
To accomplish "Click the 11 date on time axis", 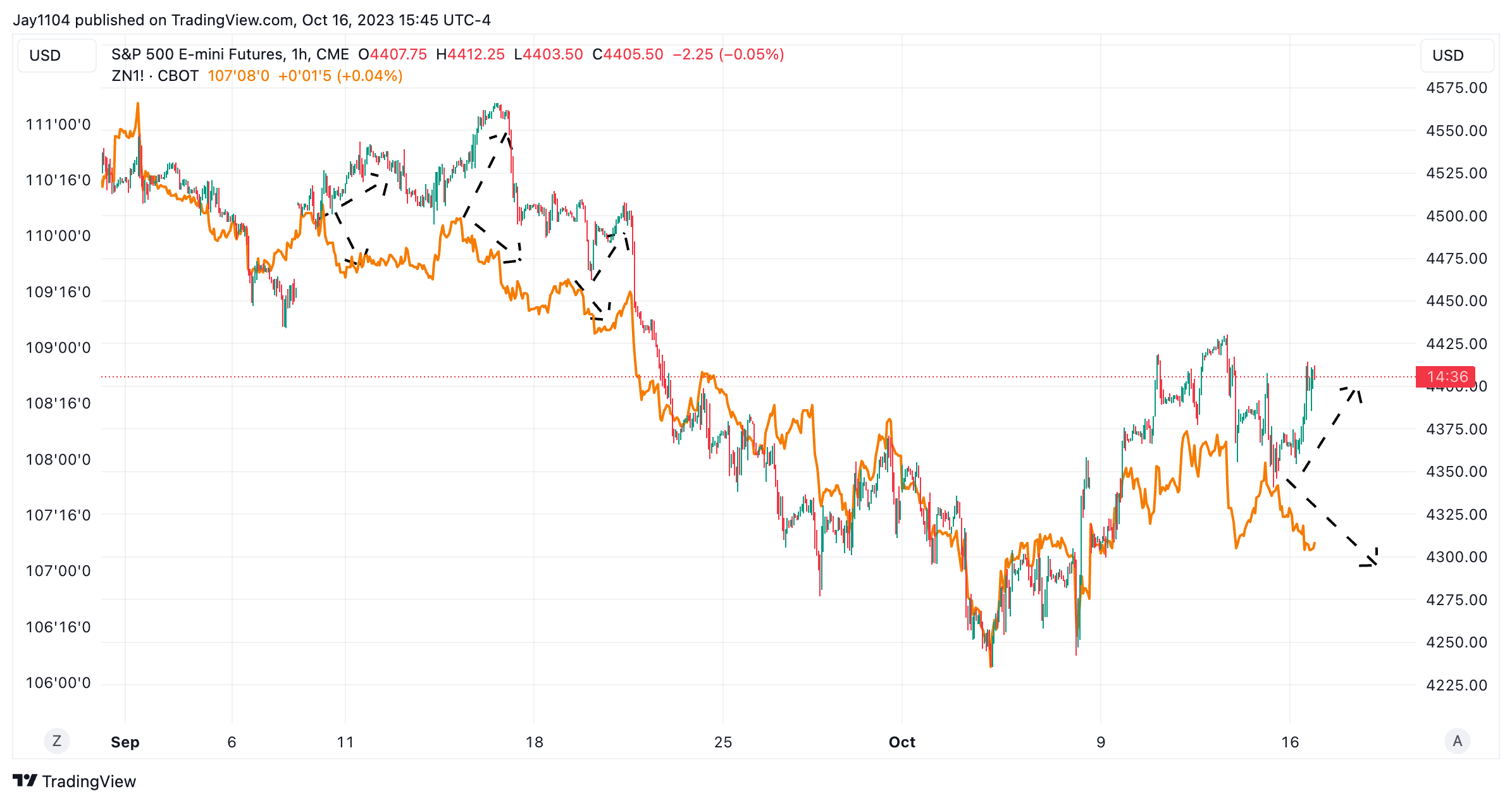I will [x=345, y=742].
